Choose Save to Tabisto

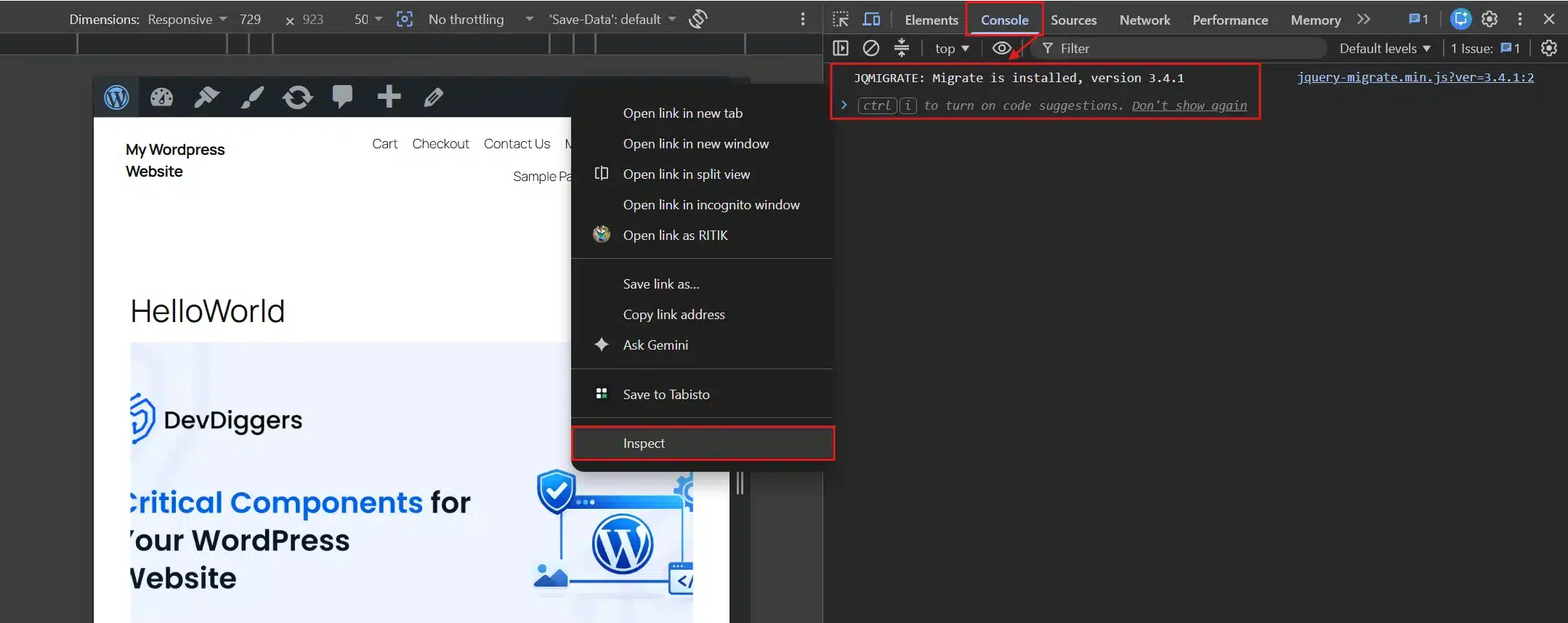click(702, 395)
